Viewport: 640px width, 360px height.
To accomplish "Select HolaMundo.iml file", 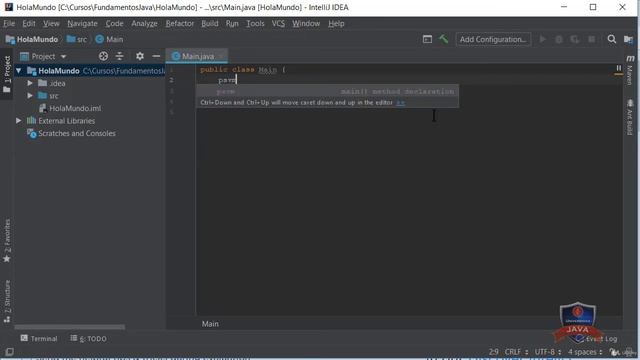I will (x=70, y=108).
